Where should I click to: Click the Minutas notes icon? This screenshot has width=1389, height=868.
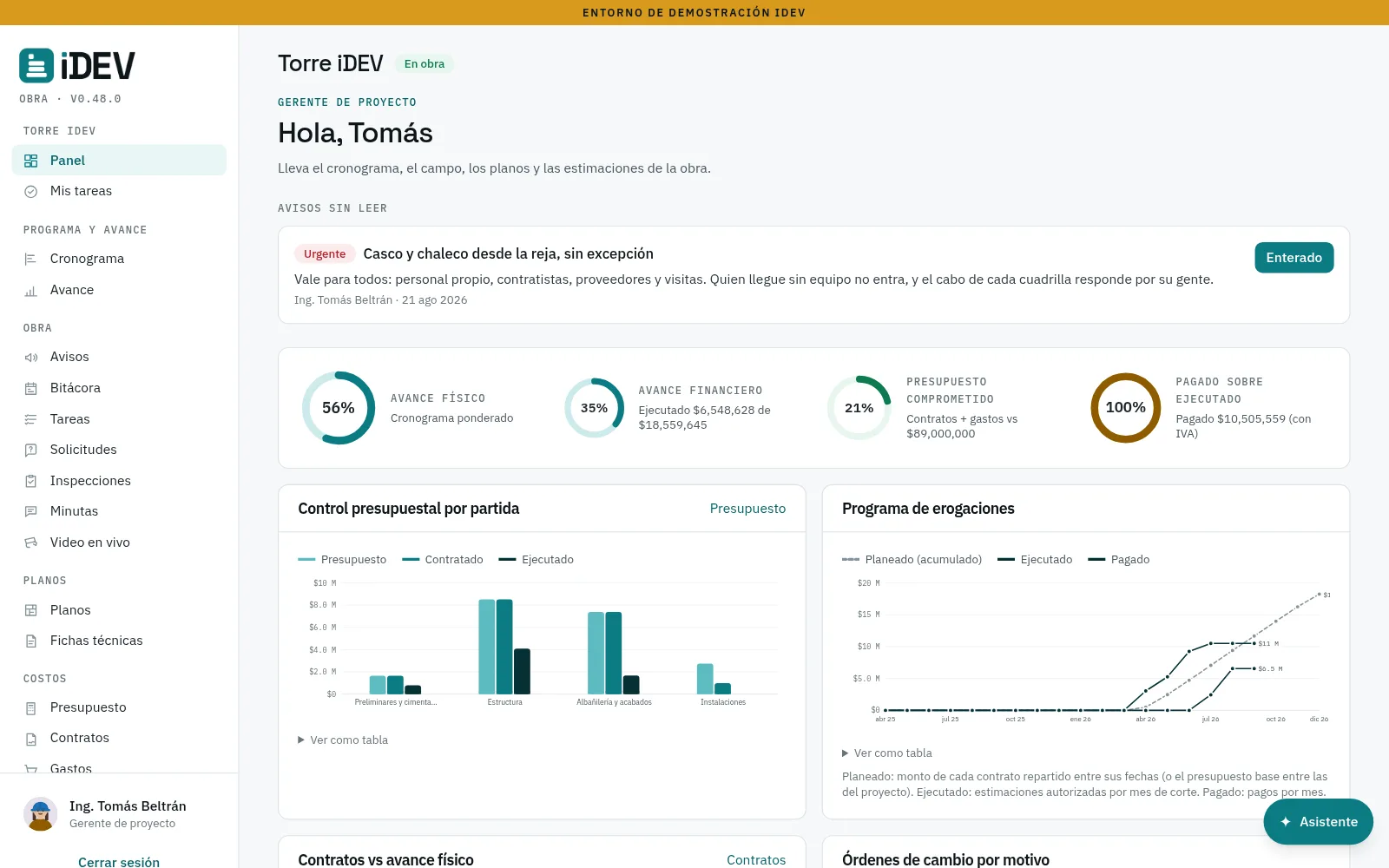[31, 511]
